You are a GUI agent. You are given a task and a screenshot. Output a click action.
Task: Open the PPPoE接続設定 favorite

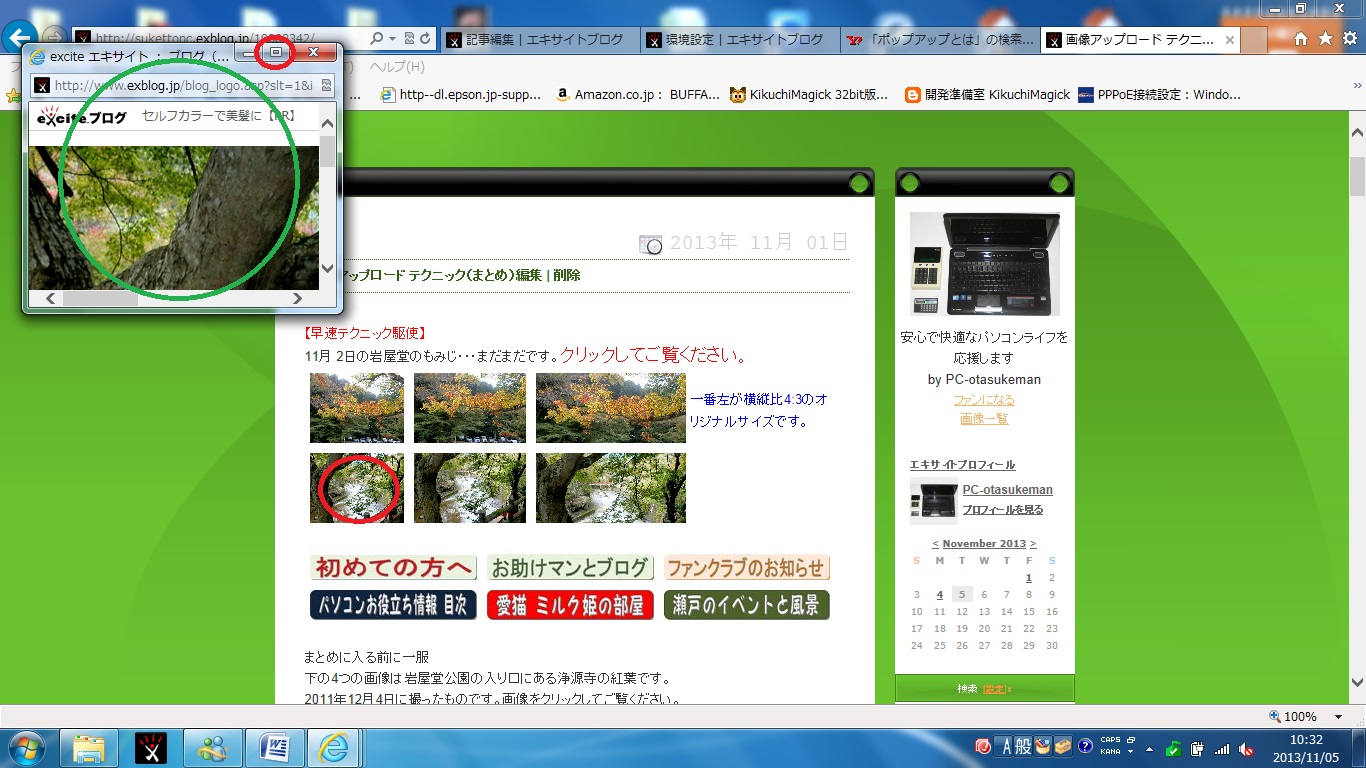1159,95
